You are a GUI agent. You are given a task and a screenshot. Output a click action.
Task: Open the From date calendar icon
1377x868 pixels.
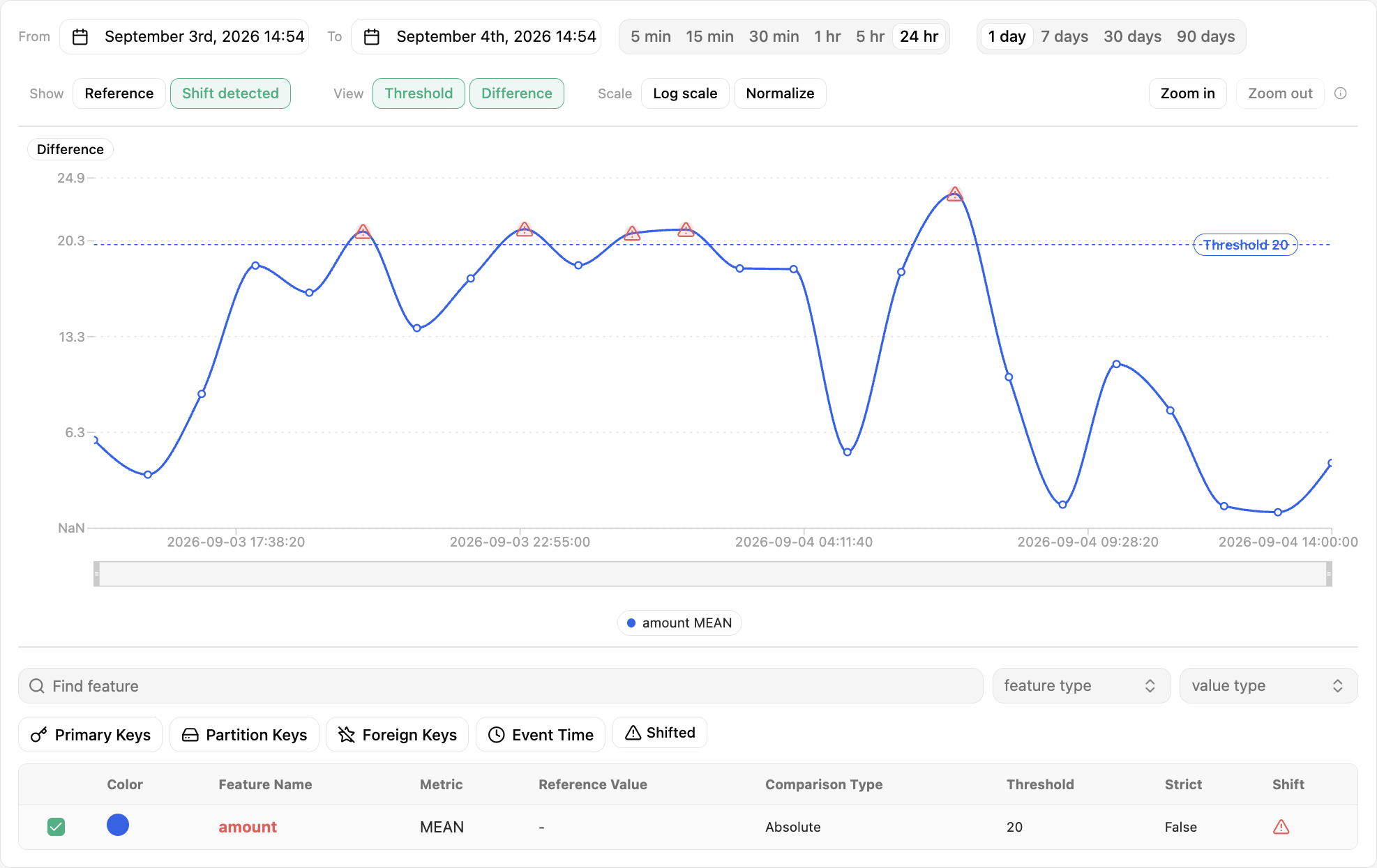coord(80,37)
